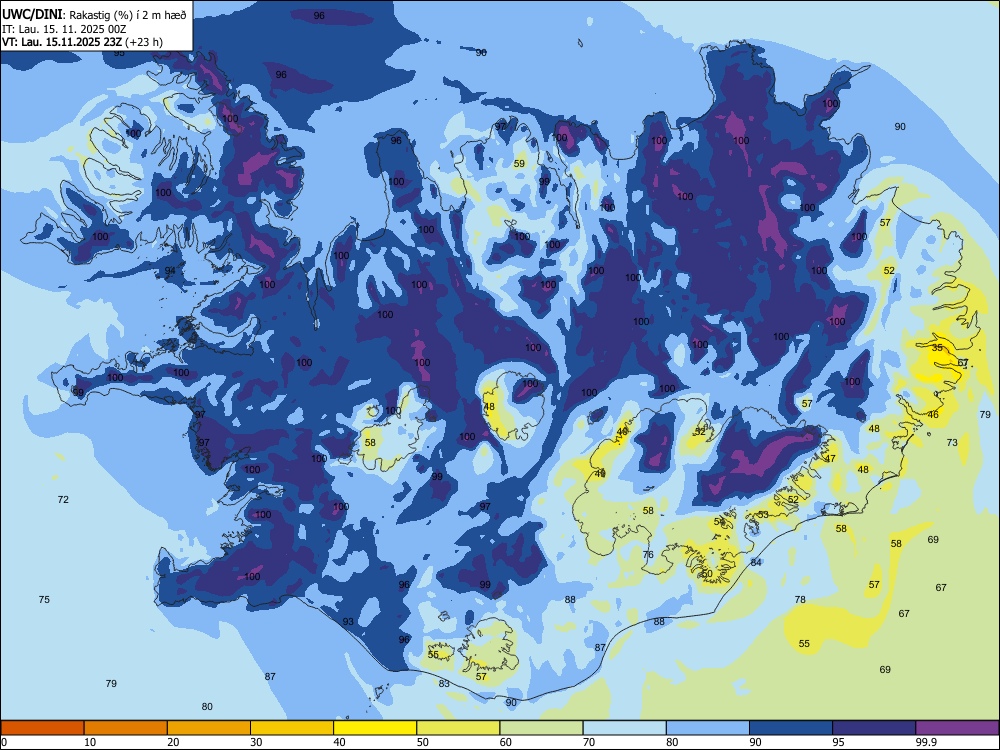The width and height of the screenshot is (1000, 750).
Task: Select the purple above-99.9 legend swatch
Action: point(957,728)
